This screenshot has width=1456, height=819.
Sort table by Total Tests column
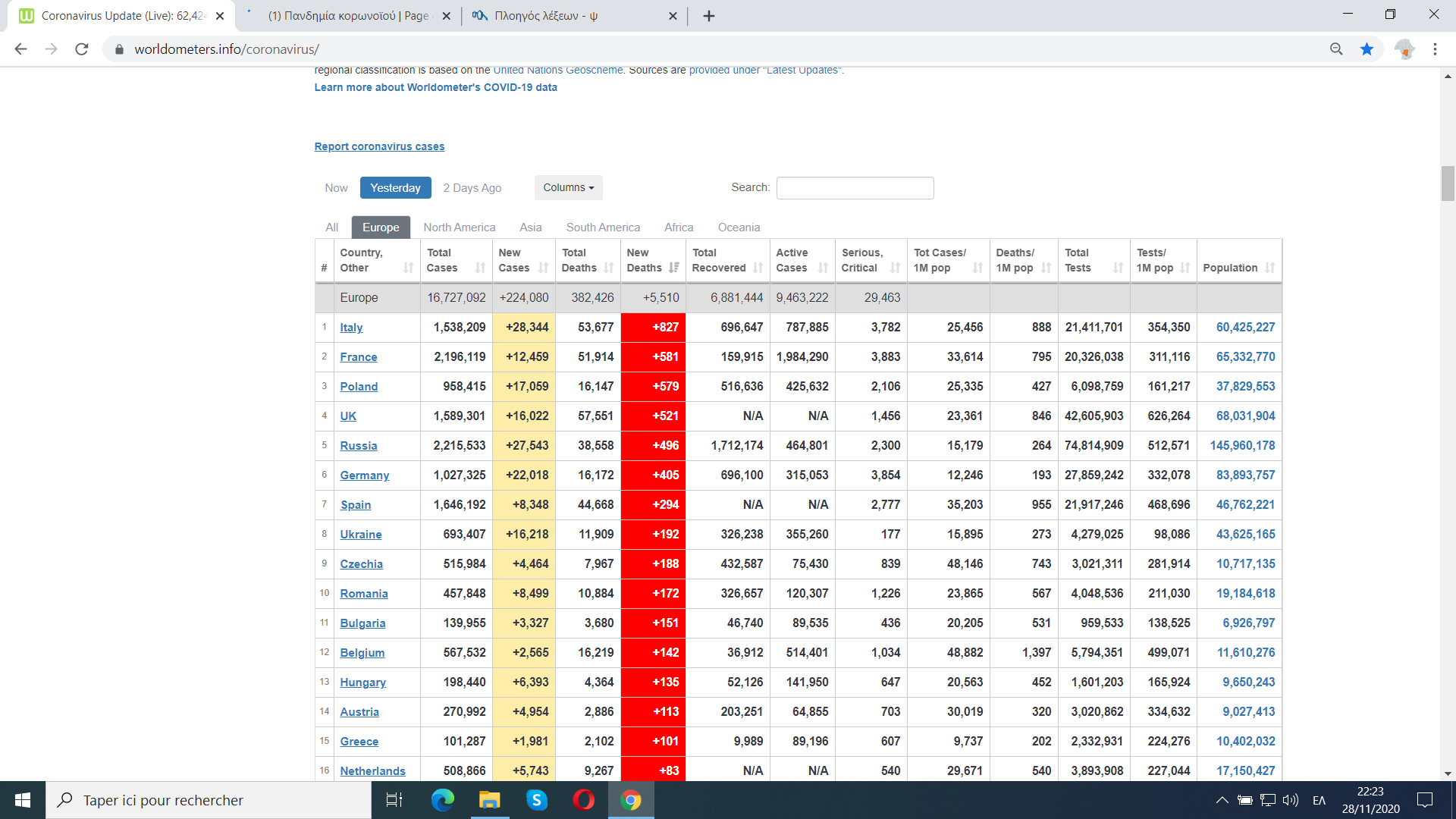pos(1094,260)
